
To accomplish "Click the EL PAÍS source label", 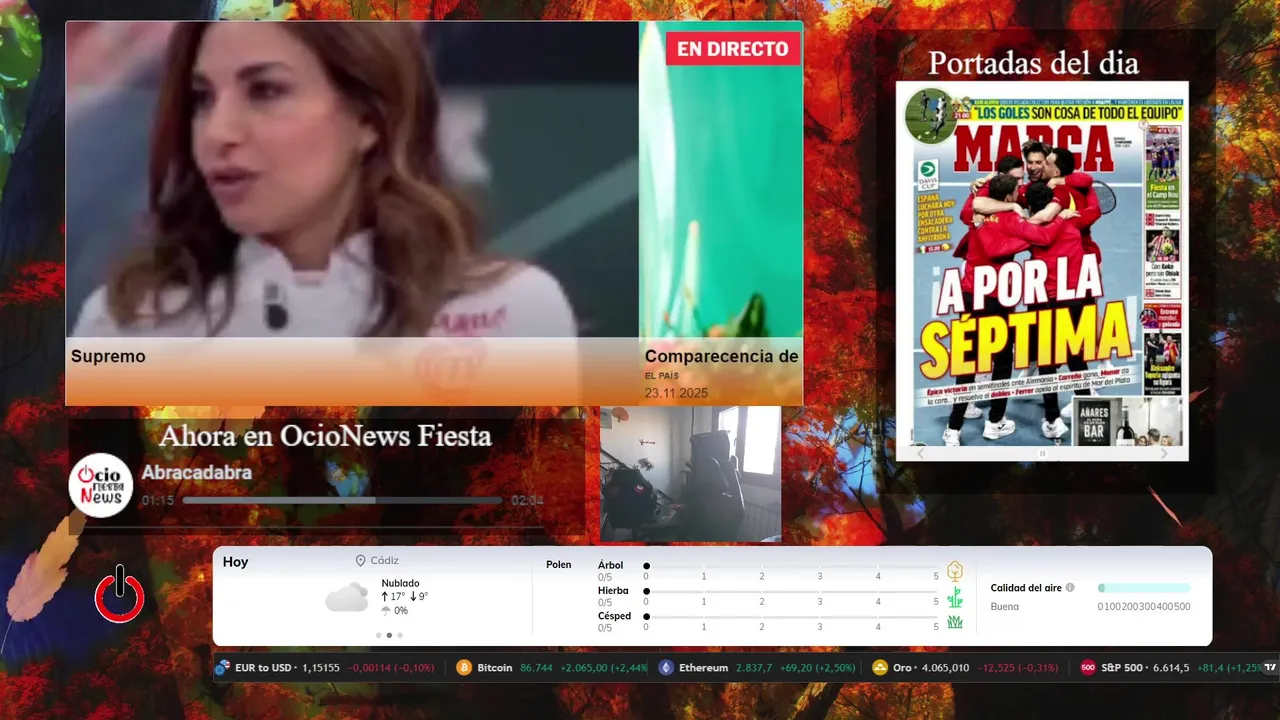I will [662, 376].
